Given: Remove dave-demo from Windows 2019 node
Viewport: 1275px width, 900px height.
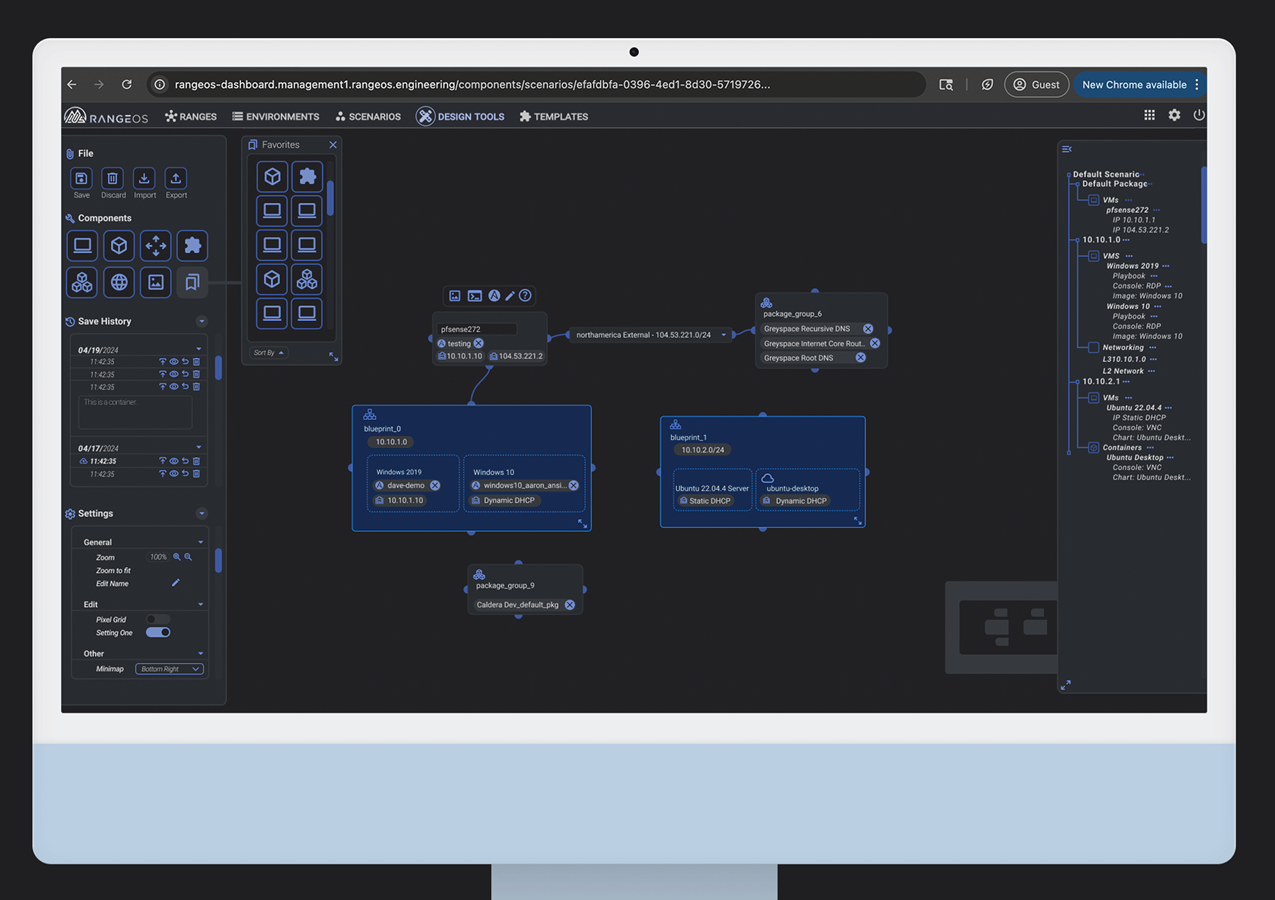Looking at the screenshot, I should pos(435,485).
